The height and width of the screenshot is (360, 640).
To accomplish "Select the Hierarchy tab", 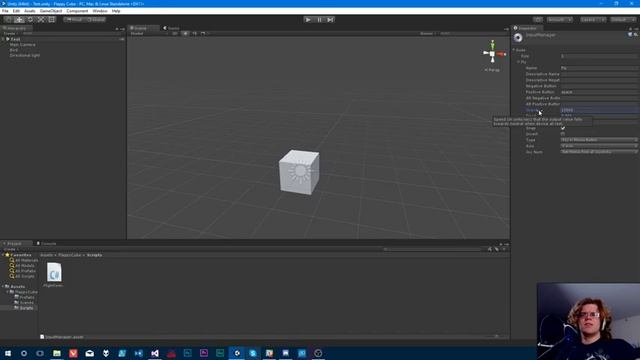I will click(16, 28).
